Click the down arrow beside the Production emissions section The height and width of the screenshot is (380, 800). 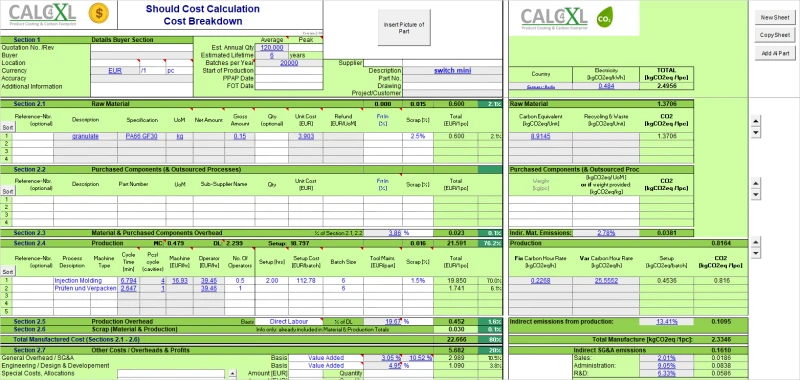757,254
